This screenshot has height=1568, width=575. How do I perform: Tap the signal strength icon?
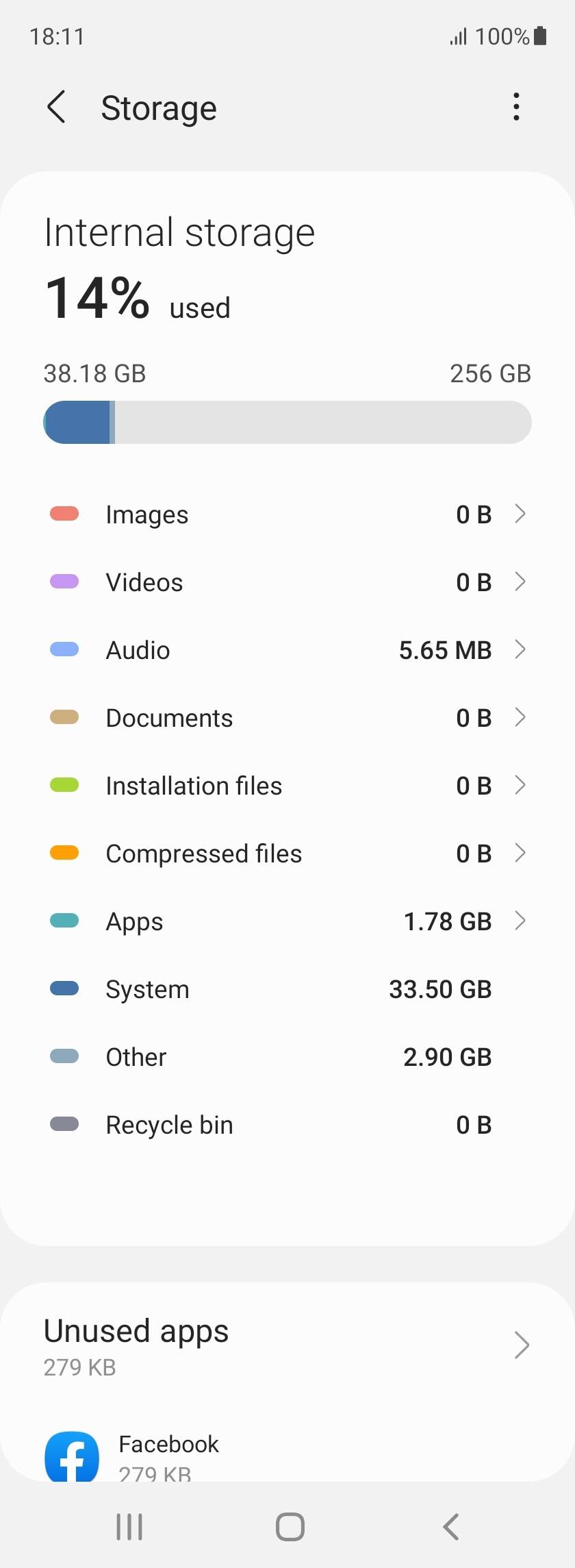coord(458,36)
